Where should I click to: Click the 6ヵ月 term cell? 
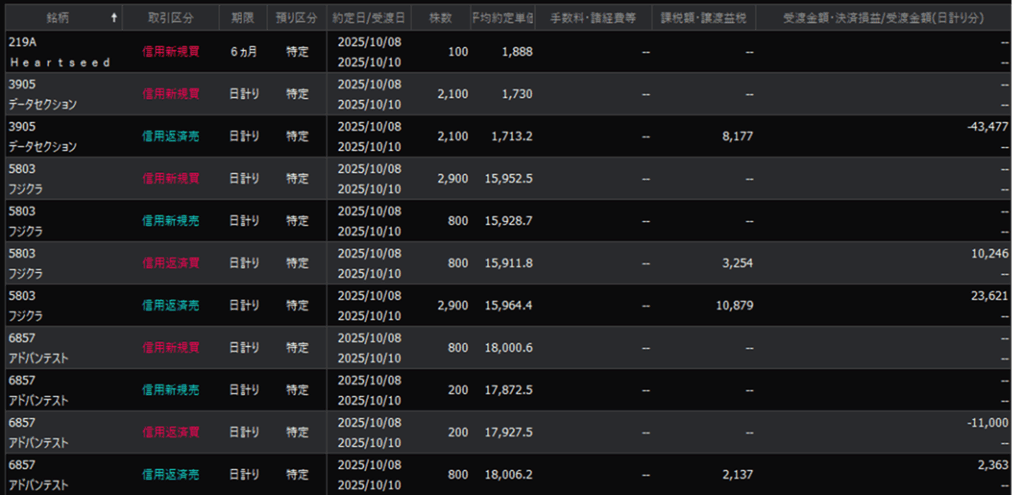[242, 52]
